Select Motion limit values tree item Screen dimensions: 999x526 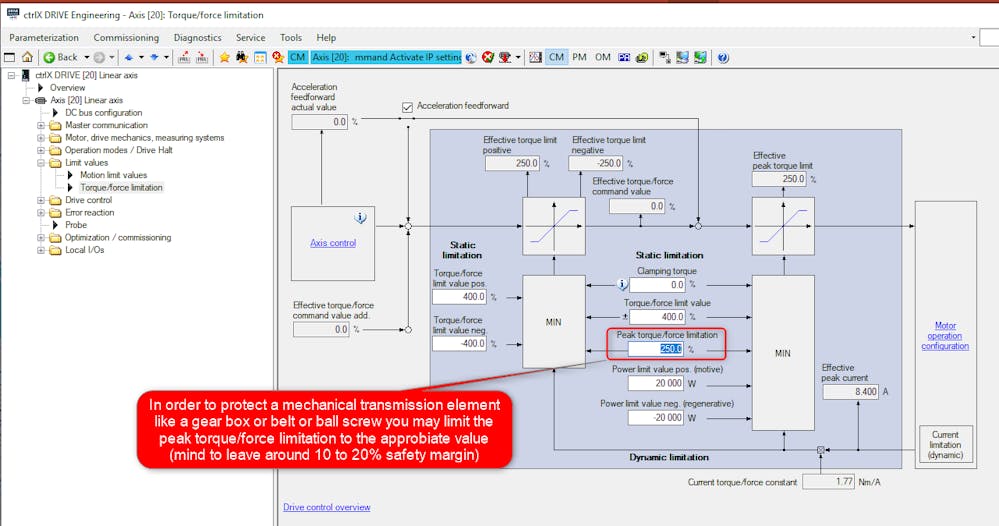[113, 175]
